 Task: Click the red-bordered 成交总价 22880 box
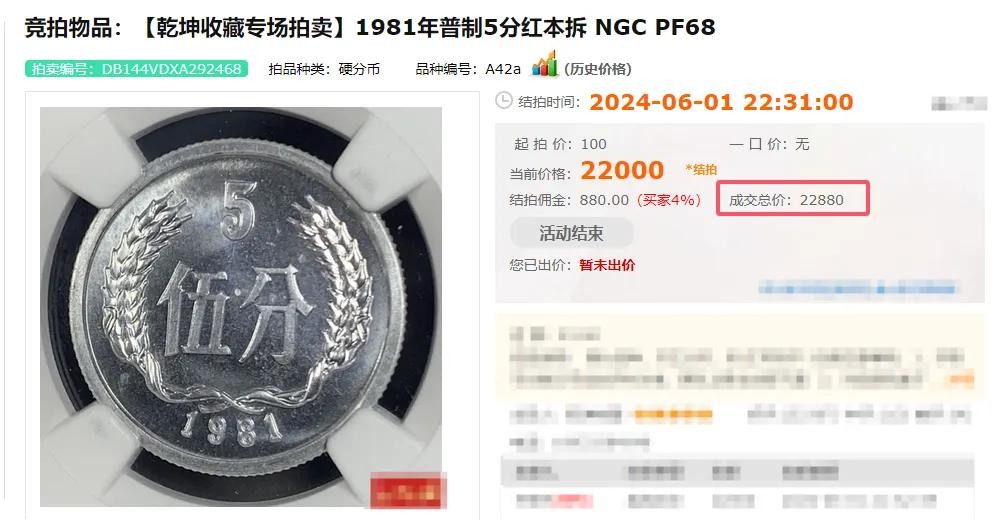792,198
